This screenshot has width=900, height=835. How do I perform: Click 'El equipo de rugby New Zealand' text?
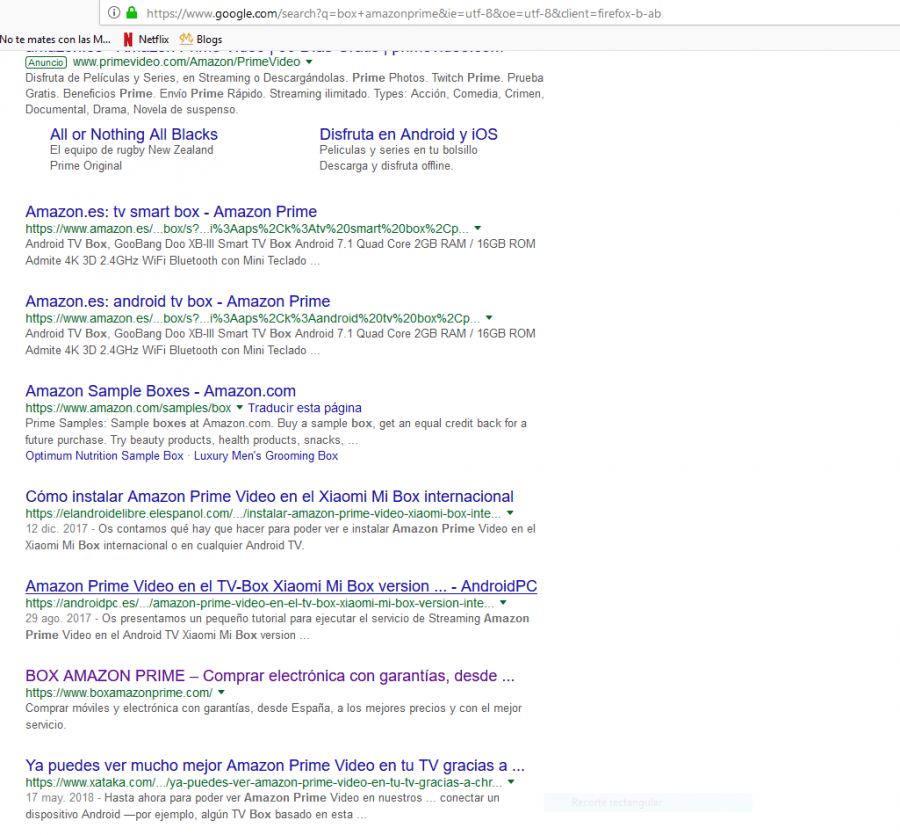click(131, 150)
